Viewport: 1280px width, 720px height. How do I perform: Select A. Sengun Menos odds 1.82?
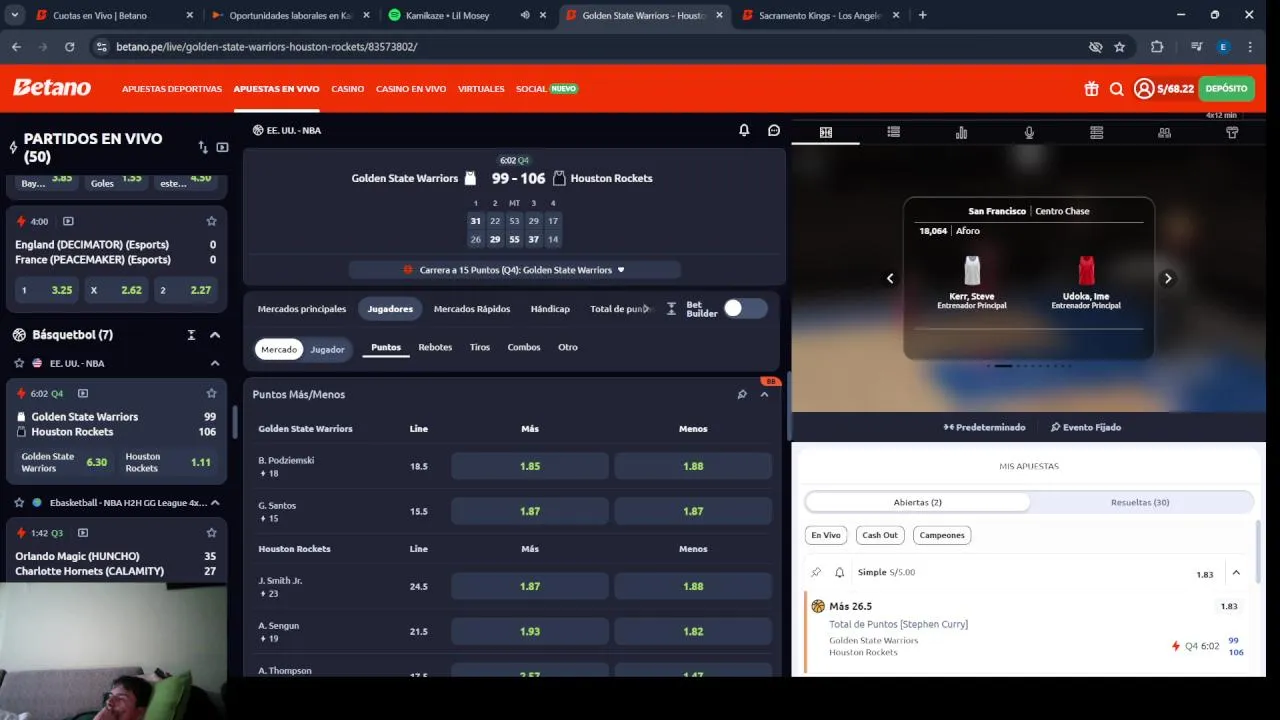[x=693, y=631]
